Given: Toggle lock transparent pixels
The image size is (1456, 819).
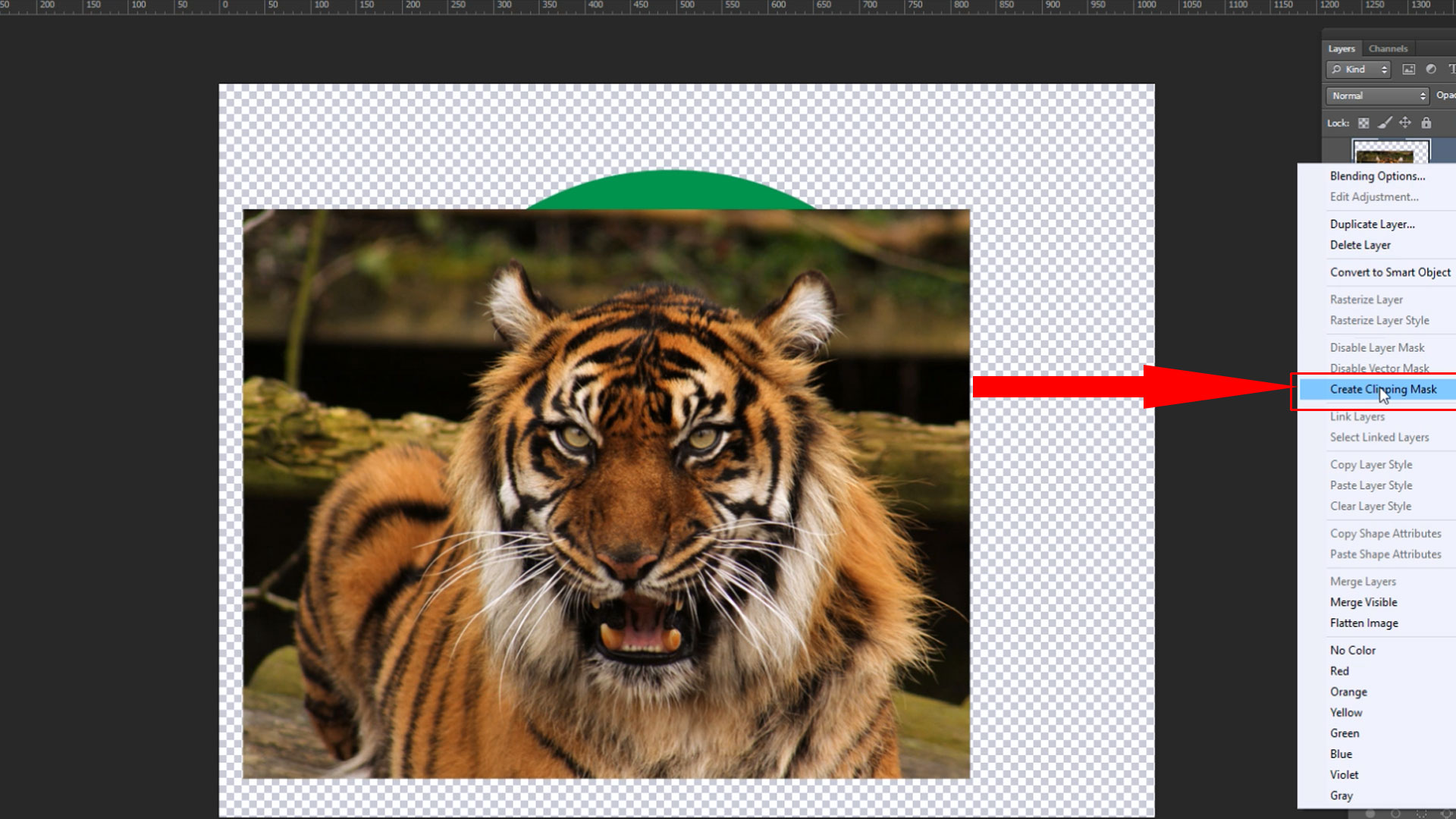Looking at the screenshot, I should [1363, 123].
